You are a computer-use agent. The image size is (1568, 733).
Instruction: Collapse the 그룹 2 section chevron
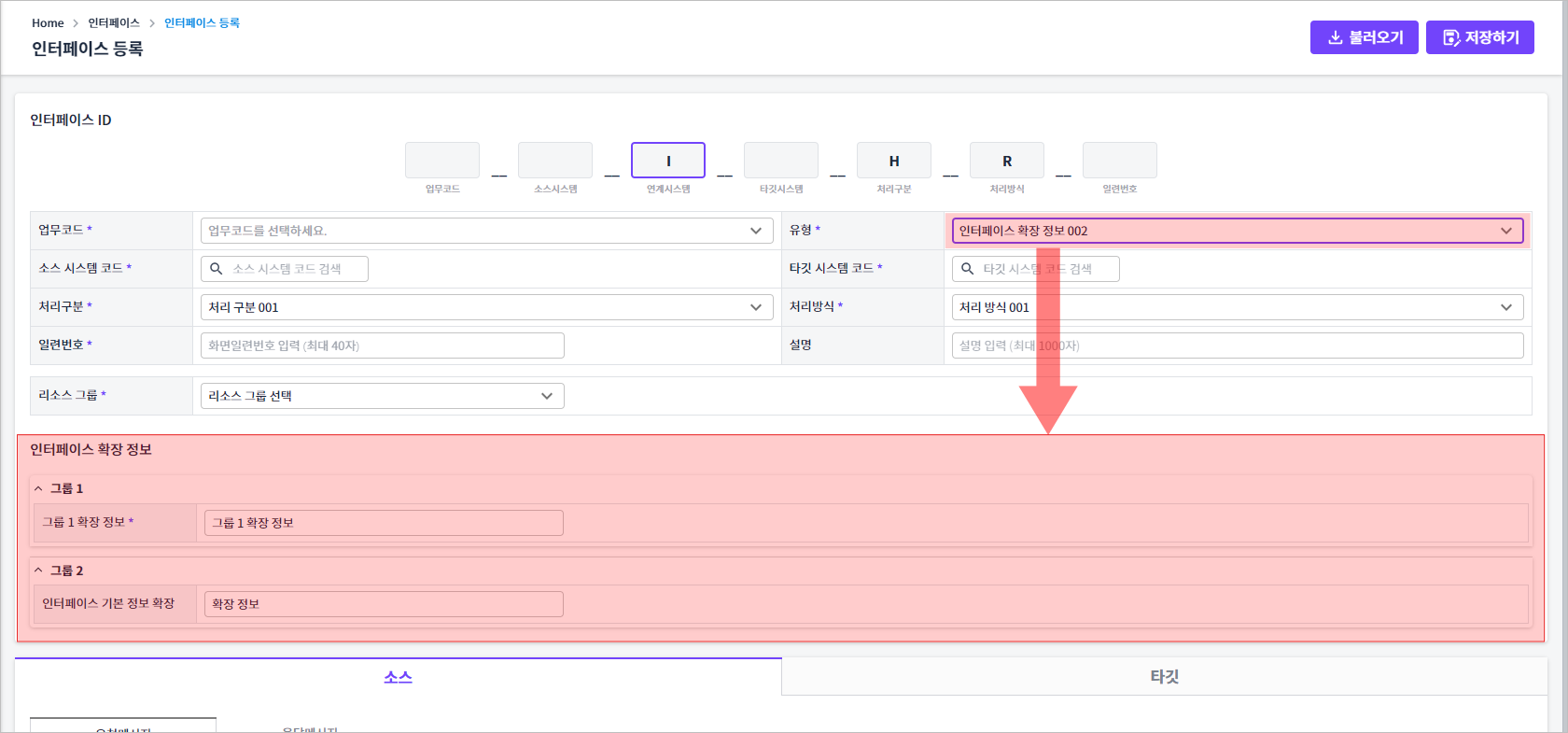pos(38,571)
